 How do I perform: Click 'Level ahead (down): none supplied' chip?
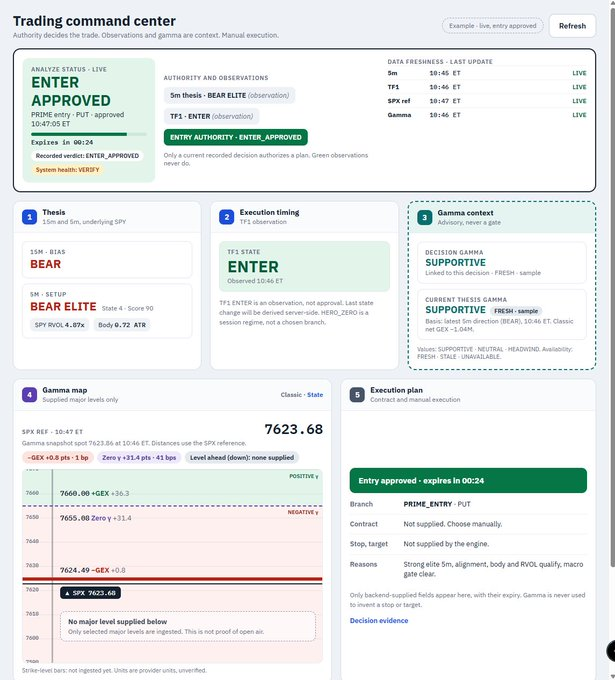click(x=242, y=458)
